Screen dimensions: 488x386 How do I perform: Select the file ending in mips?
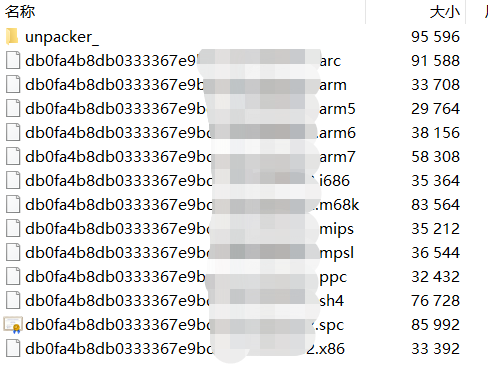tap(189, 229)
